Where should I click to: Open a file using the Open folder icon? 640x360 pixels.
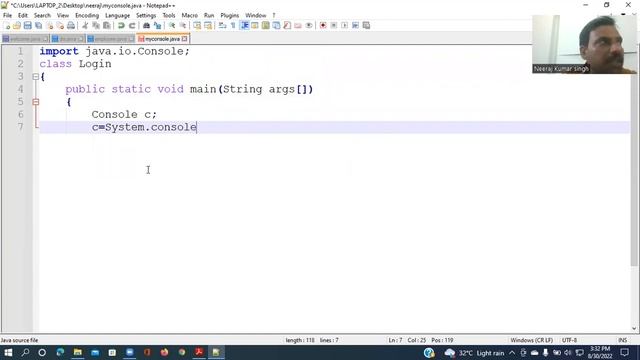(x=17, y=26)
